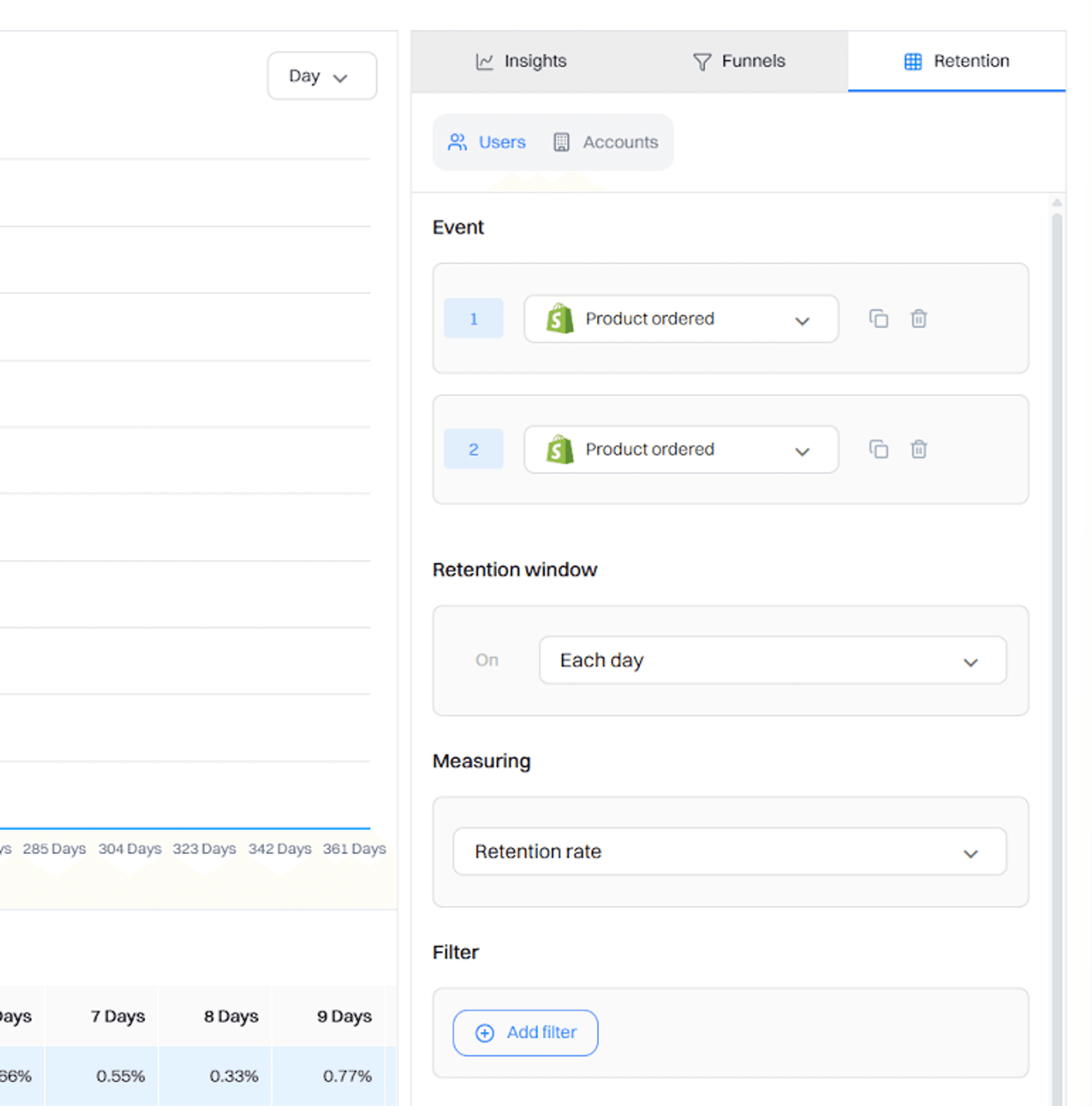Click the Shopify icon in event 1

[559, 318]
